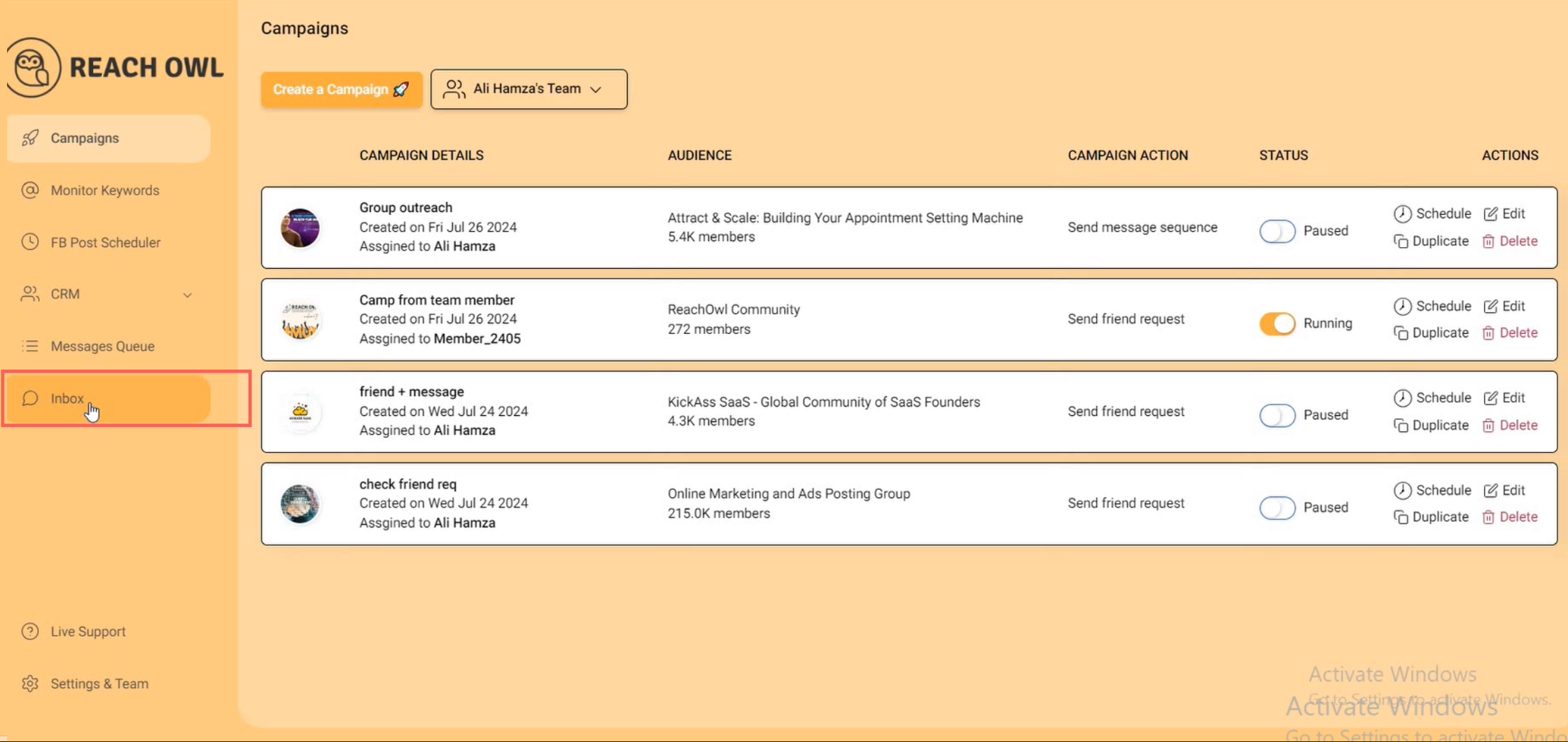Go to Monitor Keywords
This screenshot has height=742, width=1568.
point(108,190)
